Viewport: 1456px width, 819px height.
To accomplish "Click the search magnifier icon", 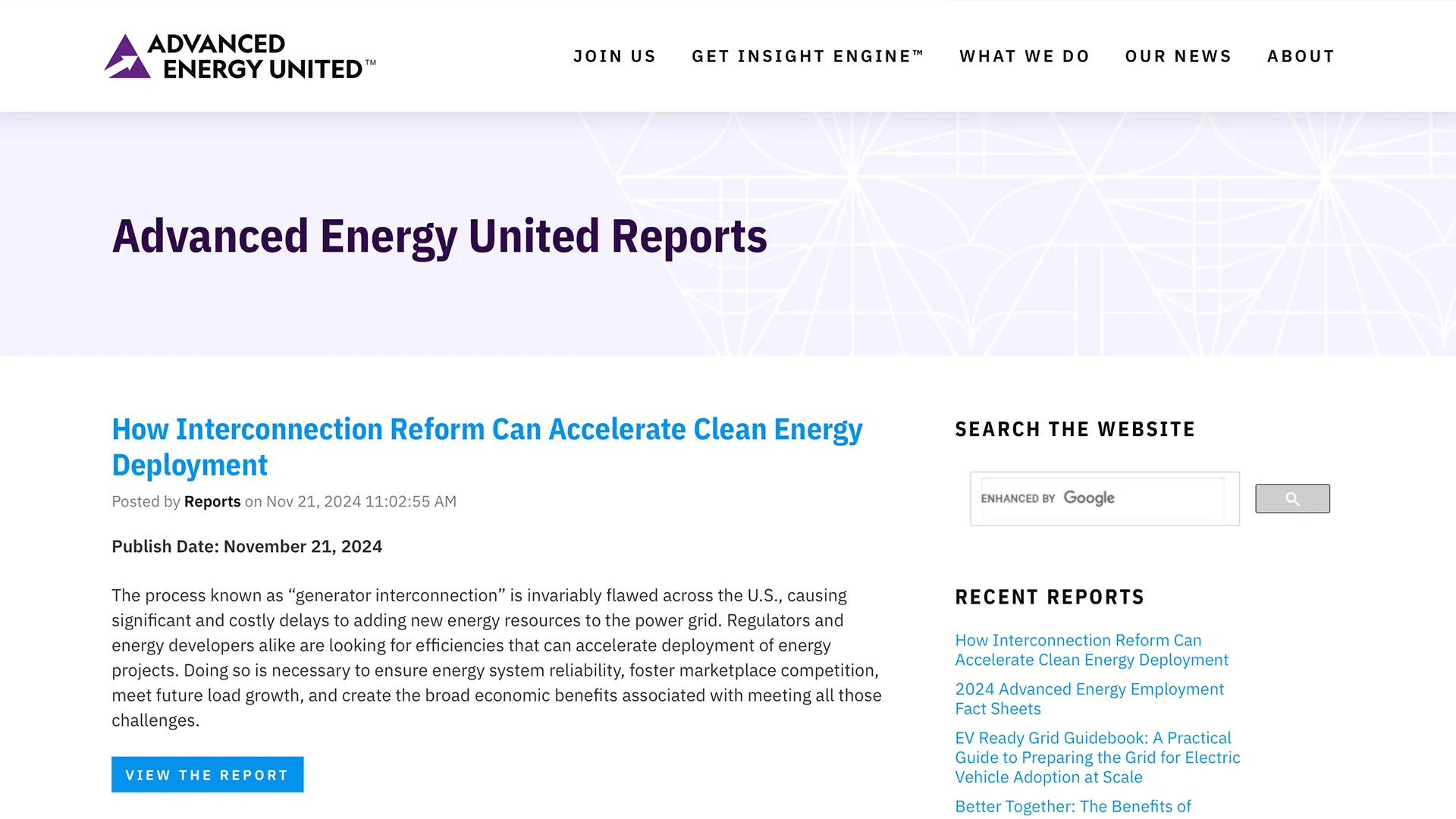I will 1291,498.
